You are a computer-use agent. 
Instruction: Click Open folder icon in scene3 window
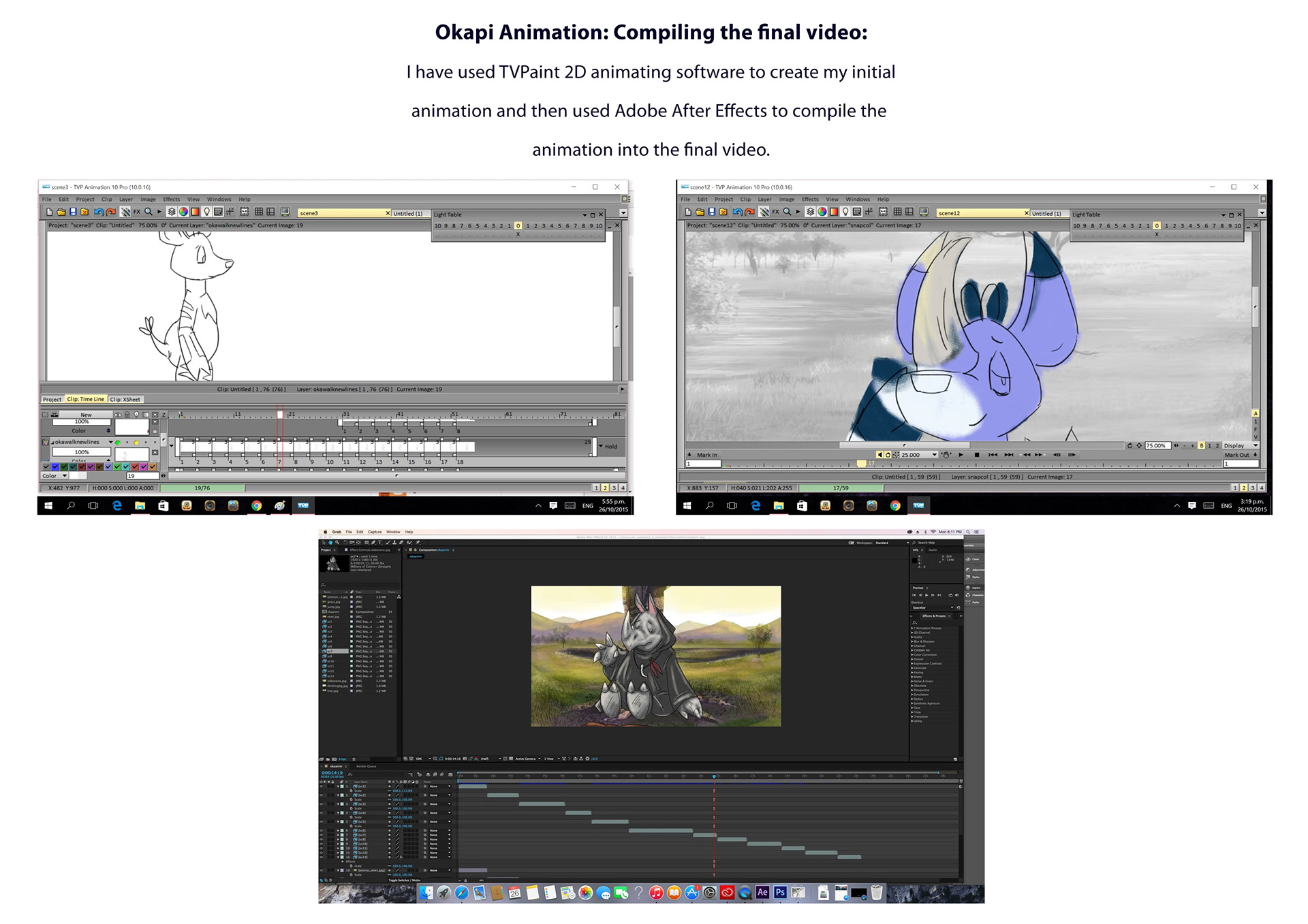(61, 212)
